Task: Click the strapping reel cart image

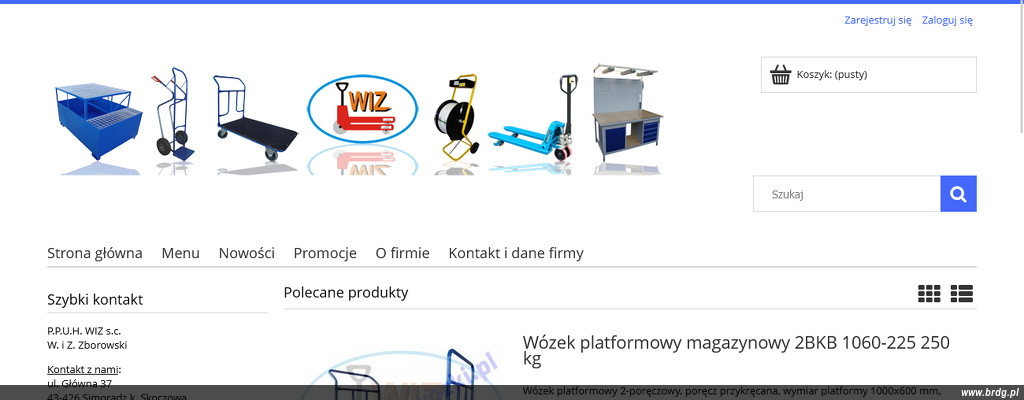Action: 456,116
